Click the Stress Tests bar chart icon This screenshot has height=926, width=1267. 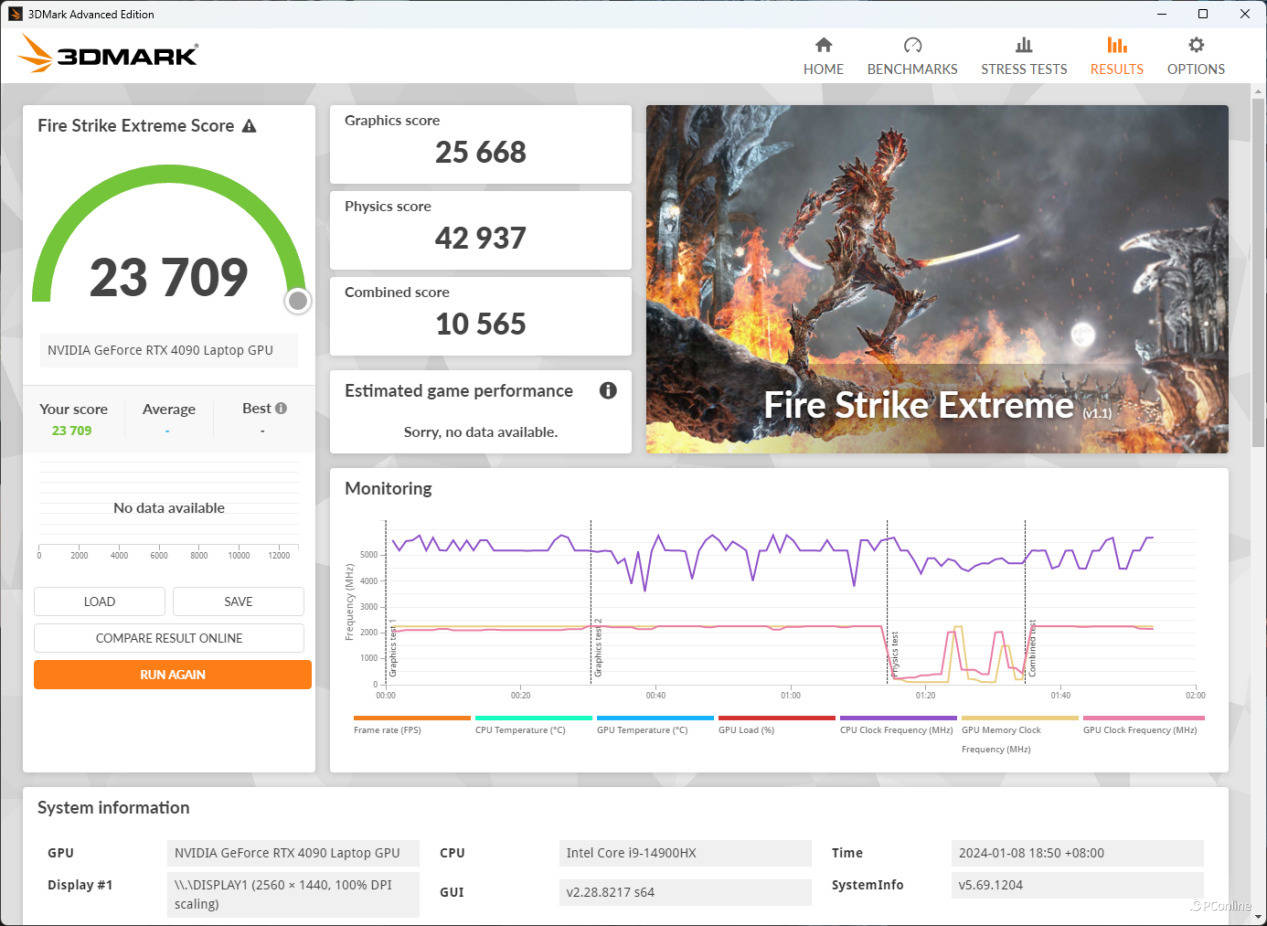1023,45
